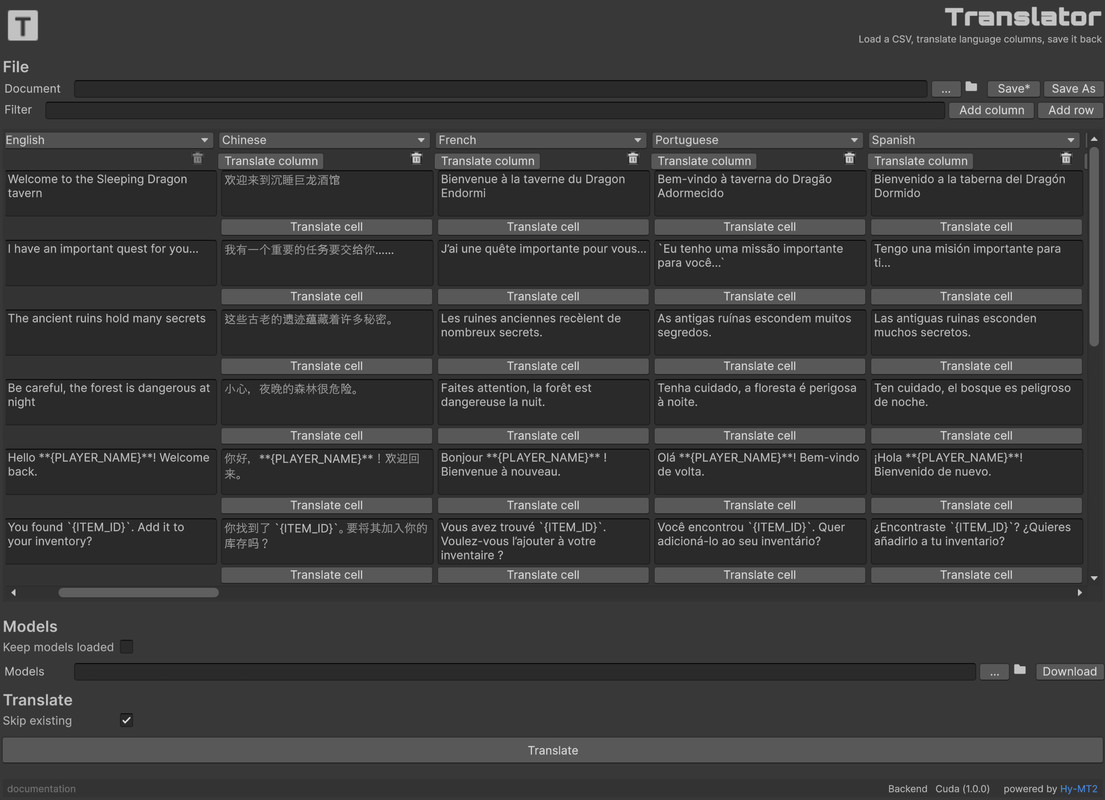
Task: Edit 'As antigas ruínas escondem' Portuguese cell
Action: [759, 332]
